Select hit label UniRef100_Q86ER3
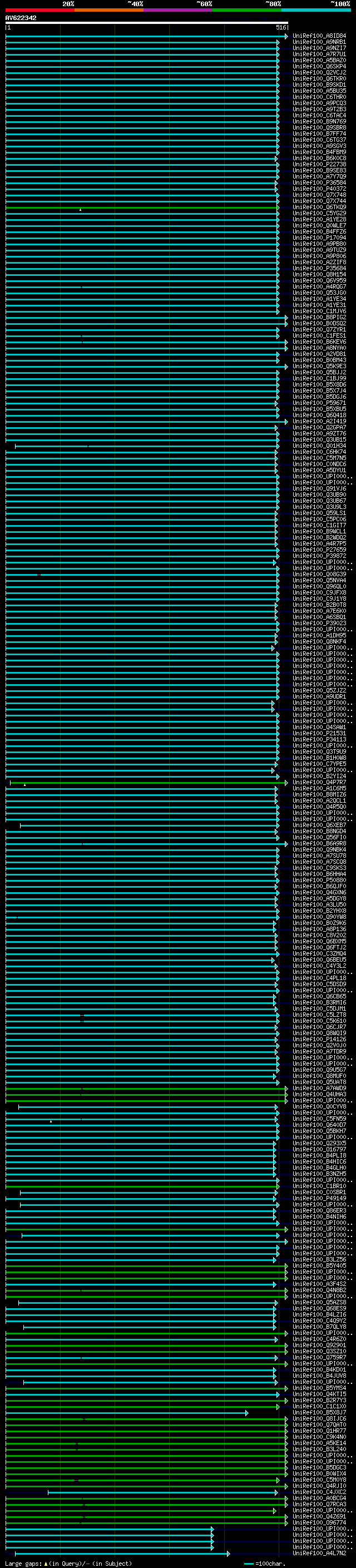 [x=319, y=1210]
